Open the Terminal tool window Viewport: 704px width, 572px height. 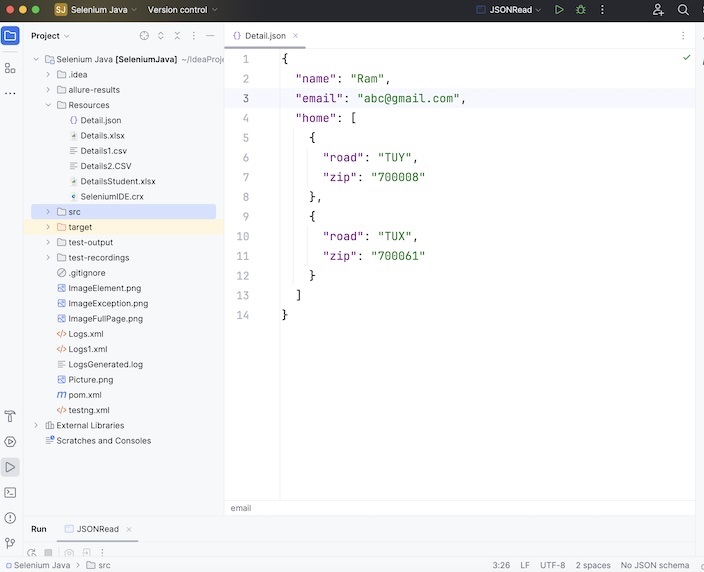(x=10, y=492)
